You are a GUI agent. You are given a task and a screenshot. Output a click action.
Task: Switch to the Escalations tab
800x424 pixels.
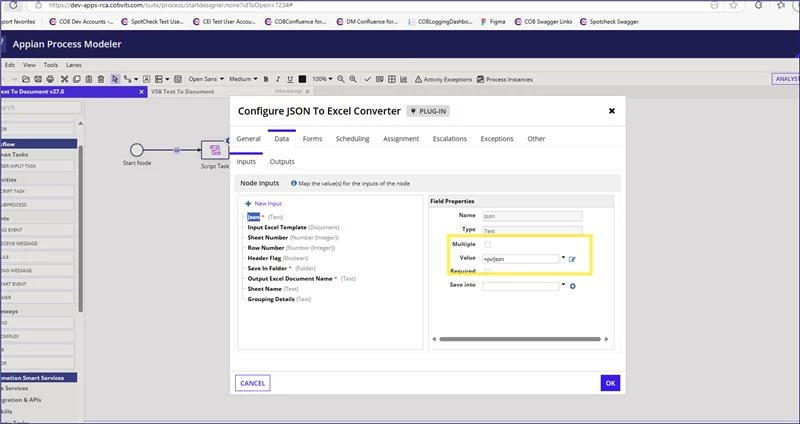tap(449, 139)
